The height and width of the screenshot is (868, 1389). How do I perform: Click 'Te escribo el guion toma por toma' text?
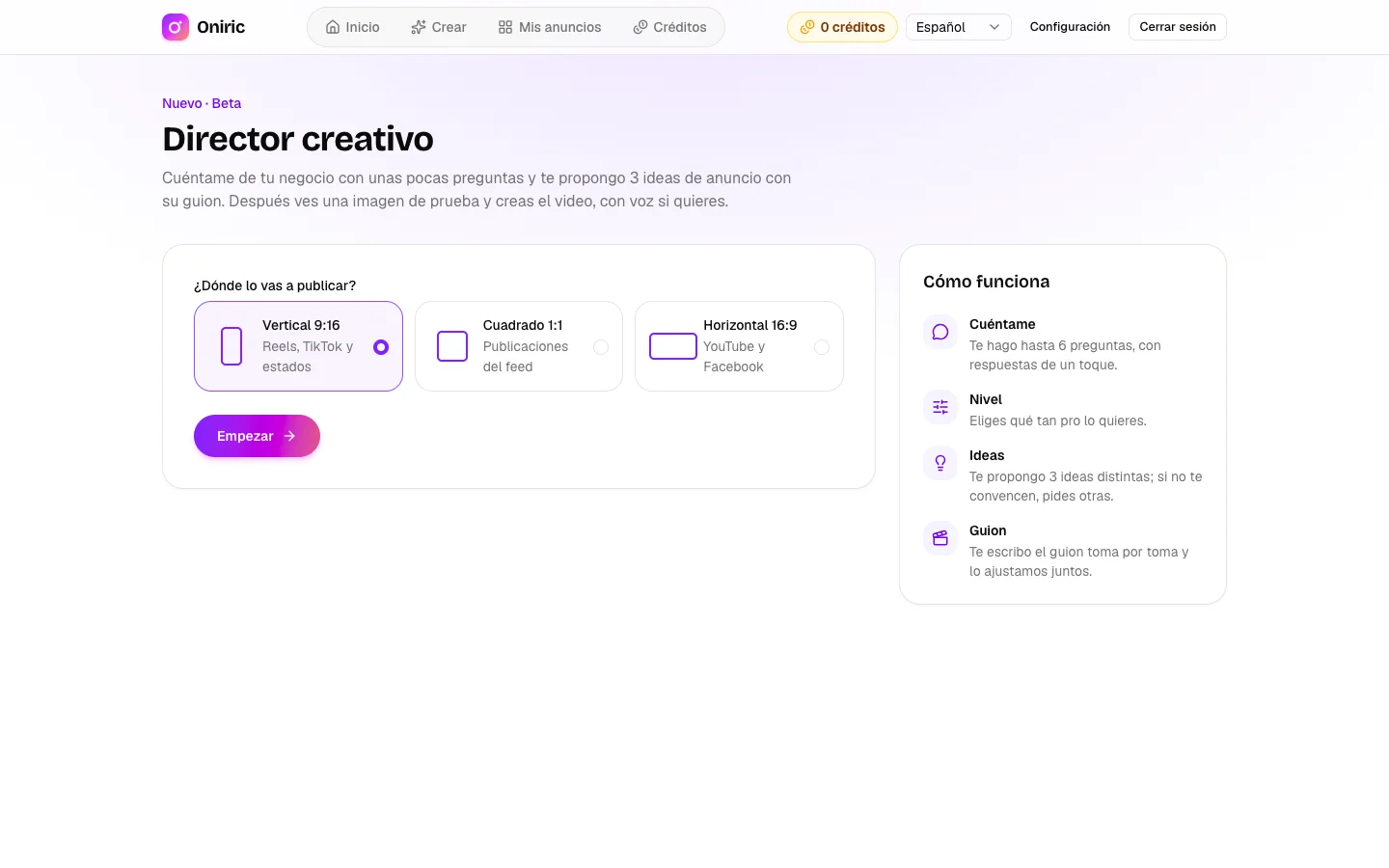pos(1079,561)
